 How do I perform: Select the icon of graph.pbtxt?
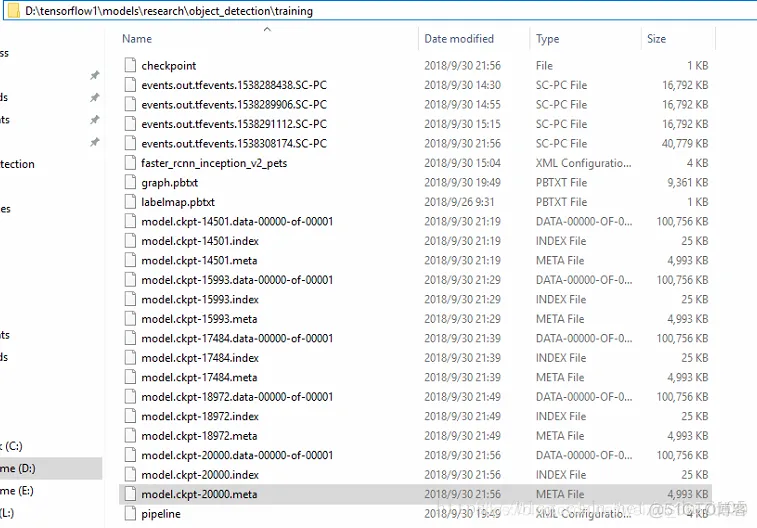pyautogui.click(x=130, y=182)
